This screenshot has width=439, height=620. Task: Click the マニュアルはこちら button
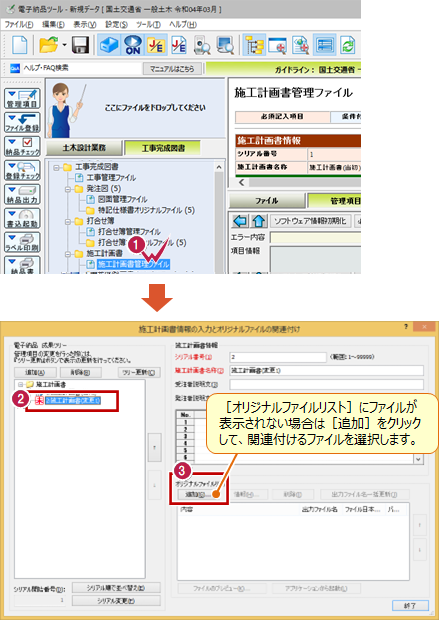pos(172,68)
